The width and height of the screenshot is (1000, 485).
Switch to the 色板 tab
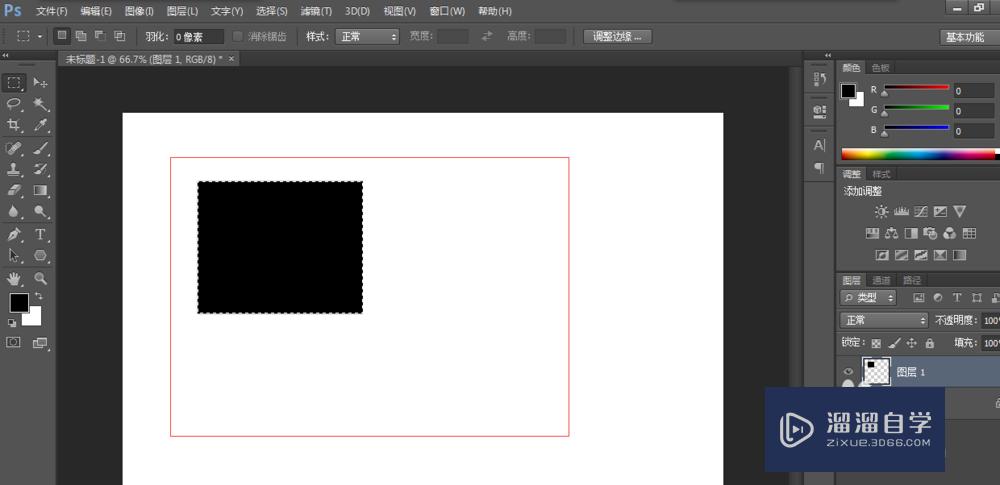pos(881,68)
